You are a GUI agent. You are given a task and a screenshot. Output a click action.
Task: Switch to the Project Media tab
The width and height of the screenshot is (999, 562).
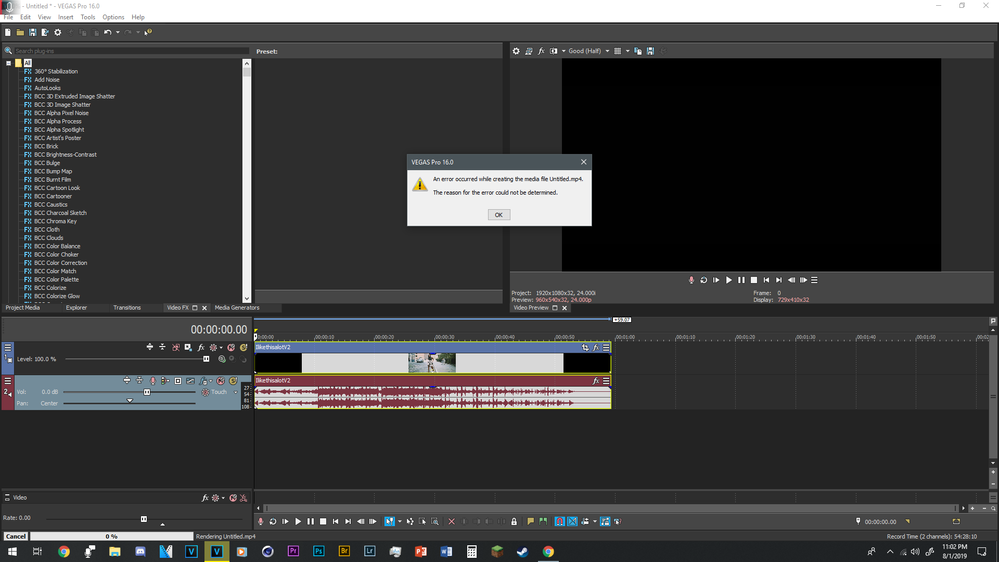[22, 308]
